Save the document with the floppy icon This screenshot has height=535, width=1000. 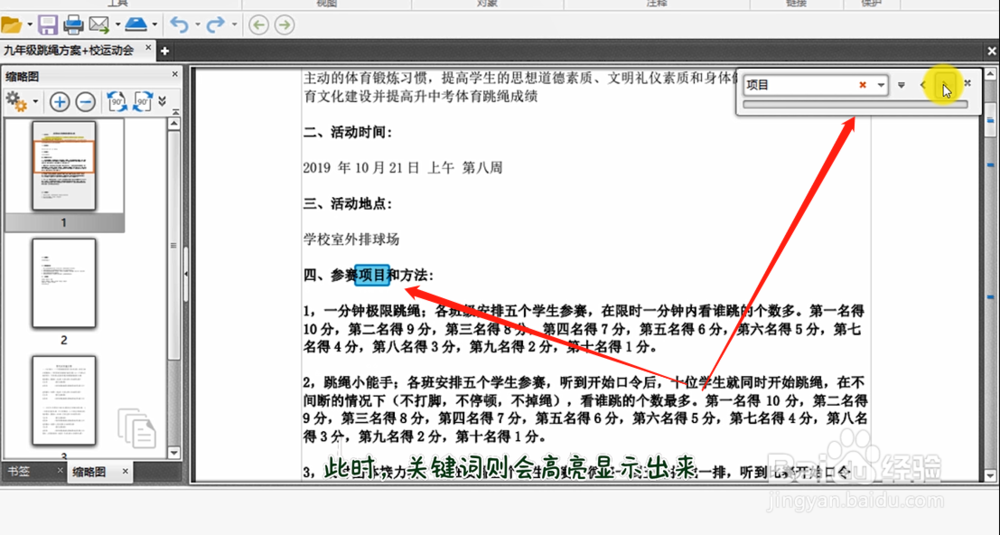[48, 25]
